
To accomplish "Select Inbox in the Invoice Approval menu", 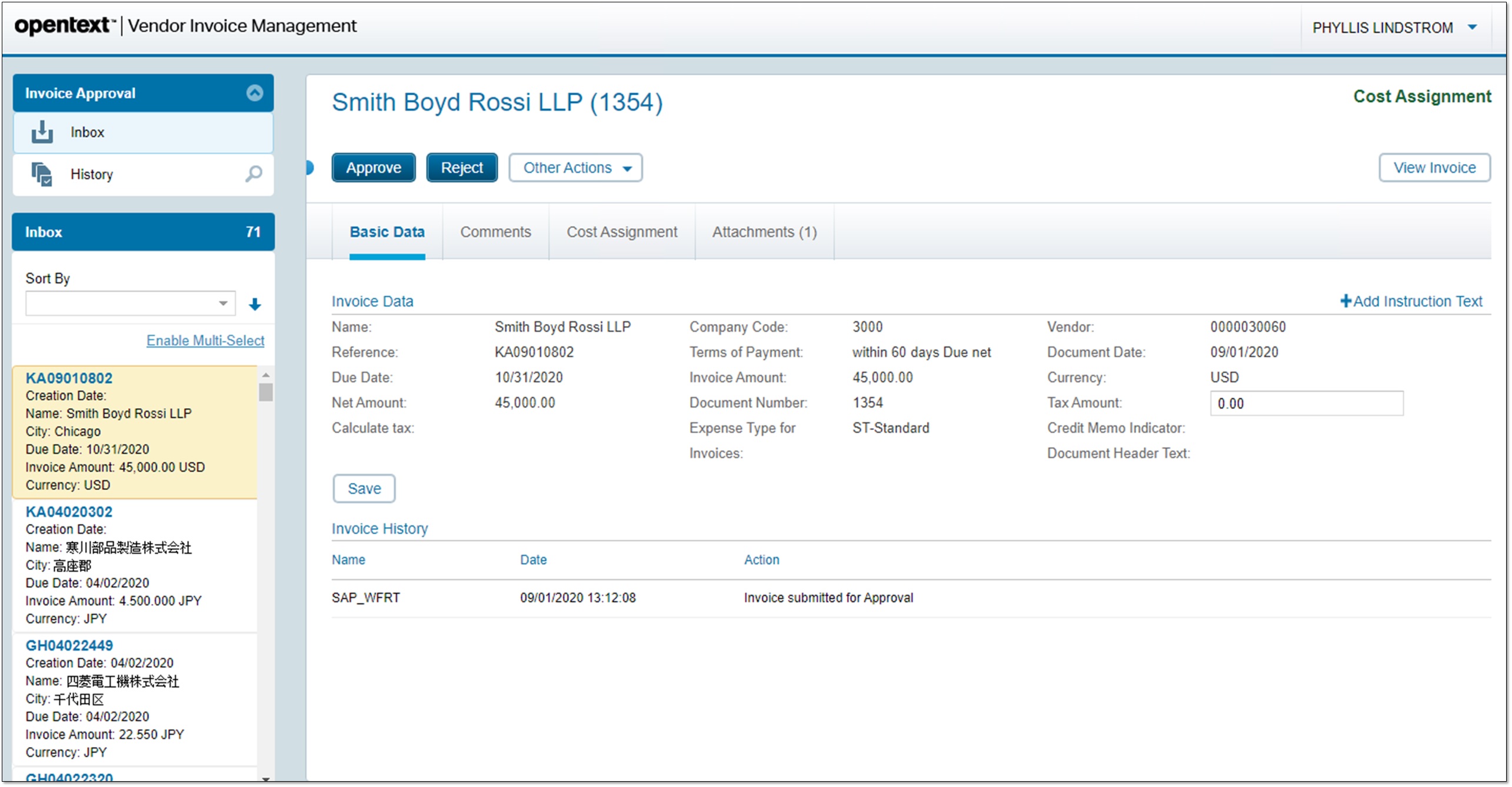I will (143, 132).
